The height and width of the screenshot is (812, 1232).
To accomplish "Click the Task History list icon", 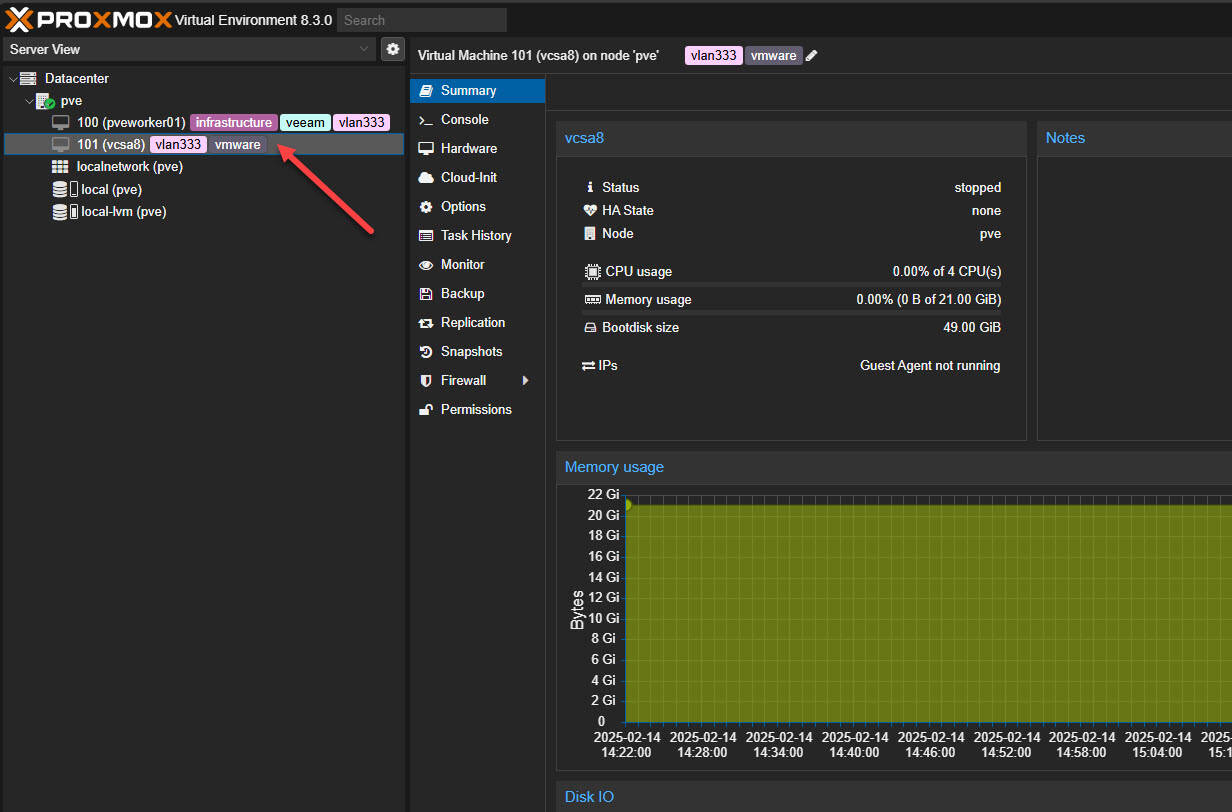I will (426, 236).
